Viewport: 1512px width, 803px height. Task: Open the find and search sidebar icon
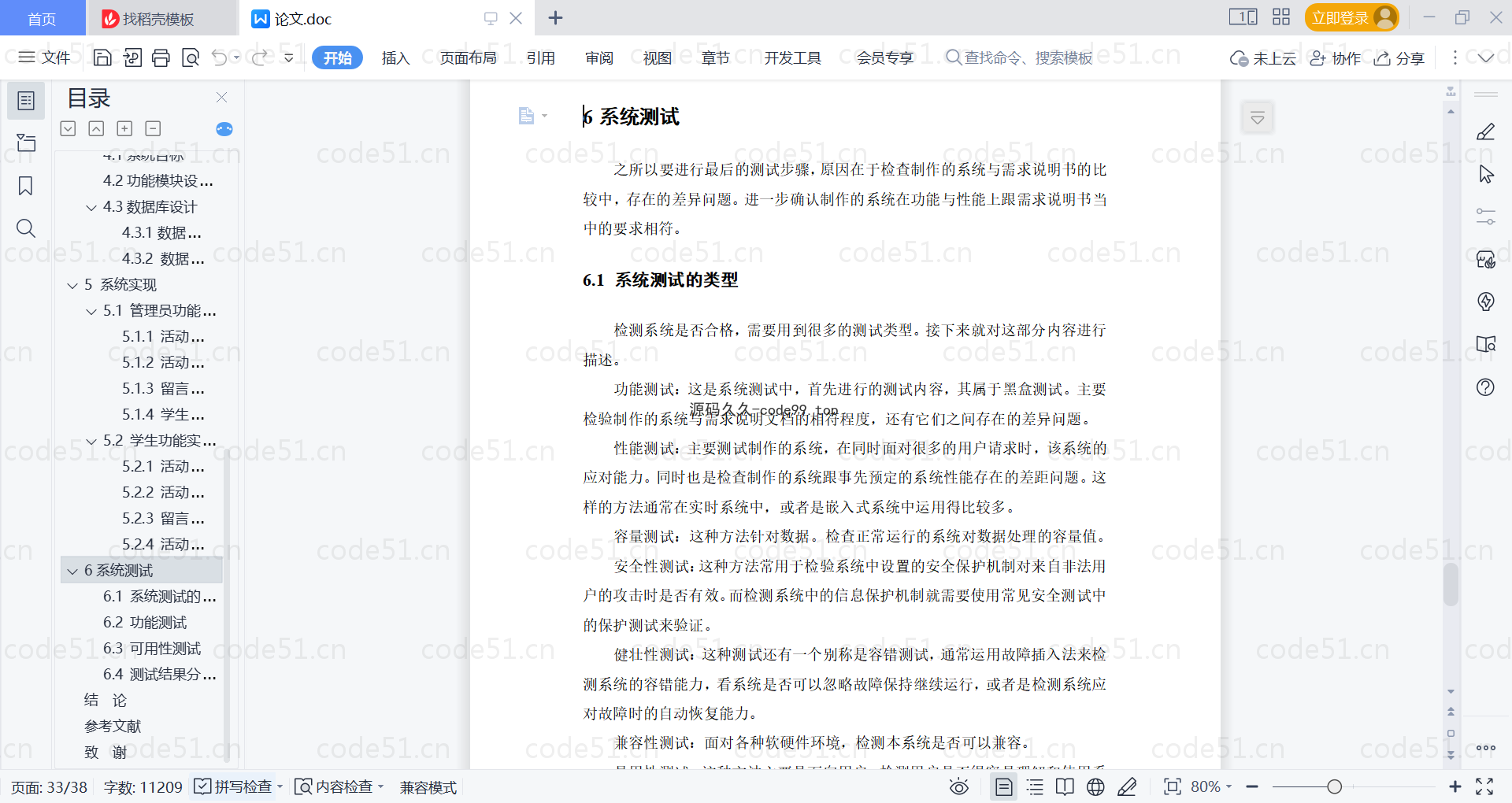tap(26, 228)
